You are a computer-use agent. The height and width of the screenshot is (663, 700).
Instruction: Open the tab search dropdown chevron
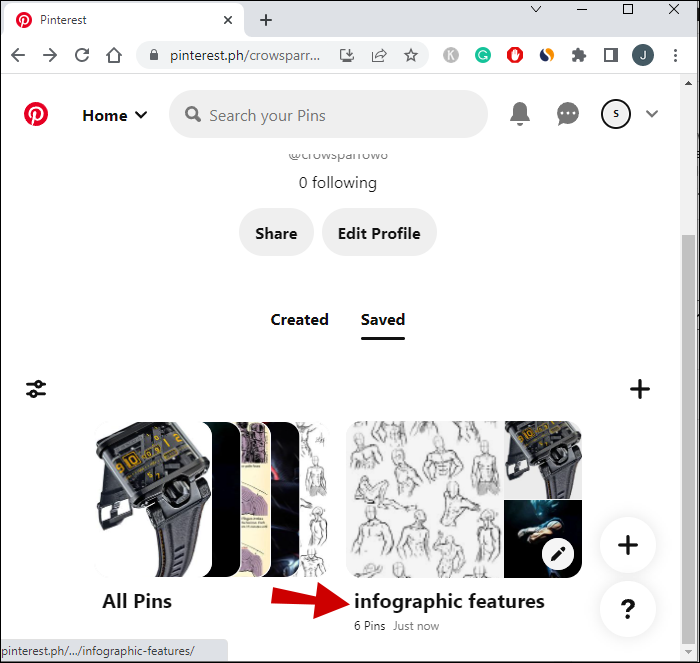[536, 9]
